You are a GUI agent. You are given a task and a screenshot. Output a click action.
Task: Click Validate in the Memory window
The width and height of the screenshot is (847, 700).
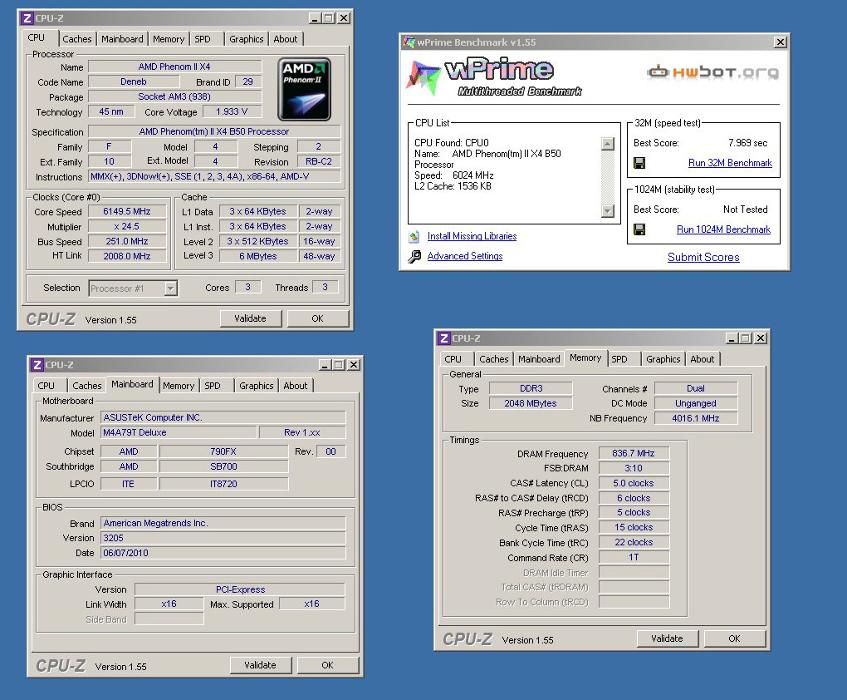[667, 638]
